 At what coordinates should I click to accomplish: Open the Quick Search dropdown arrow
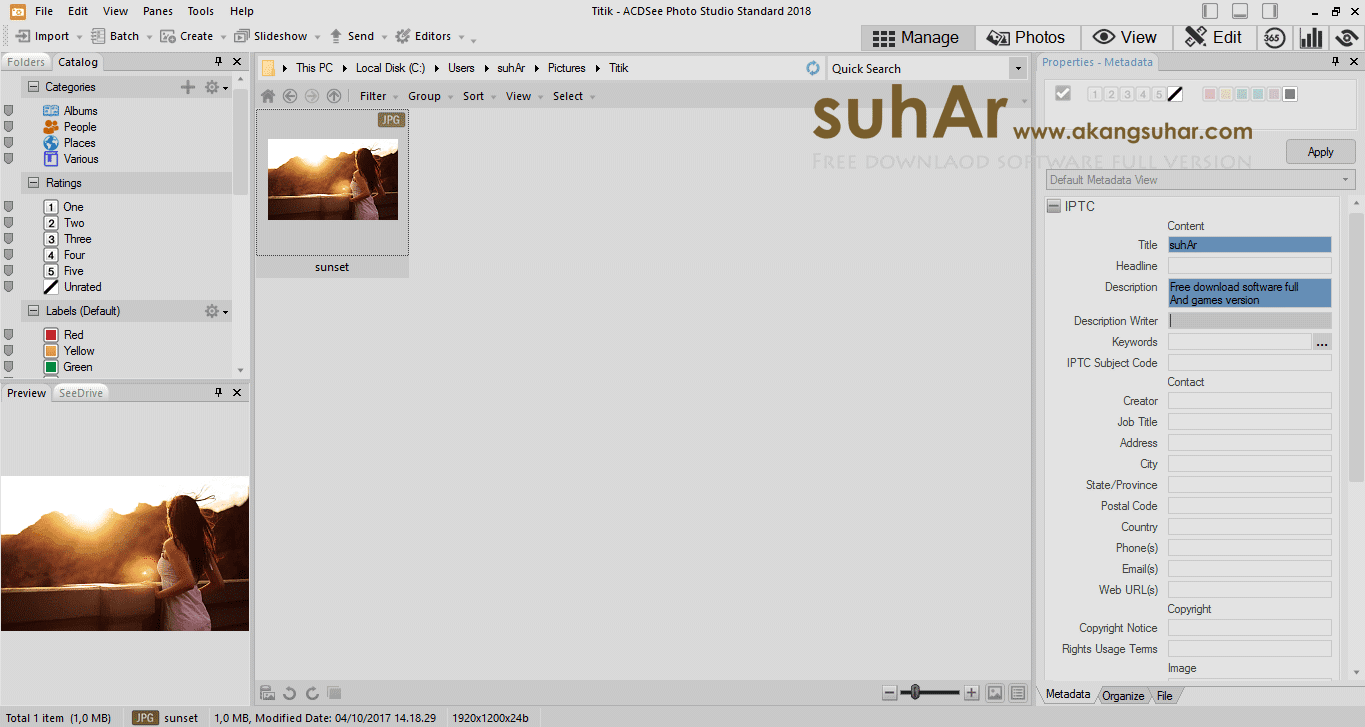[1018, 68]
